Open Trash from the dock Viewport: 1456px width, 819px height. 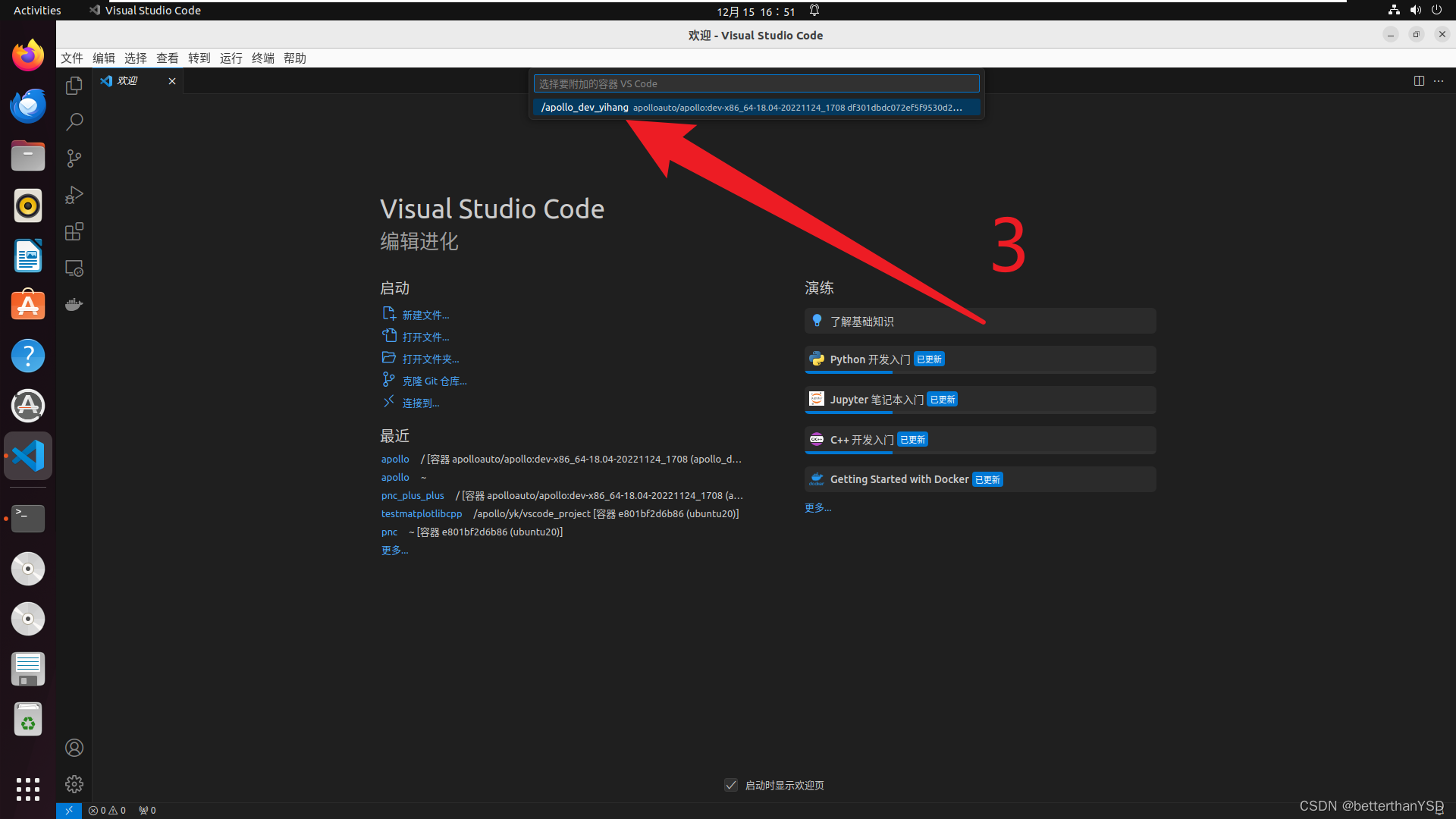click(x=28, y=719)
